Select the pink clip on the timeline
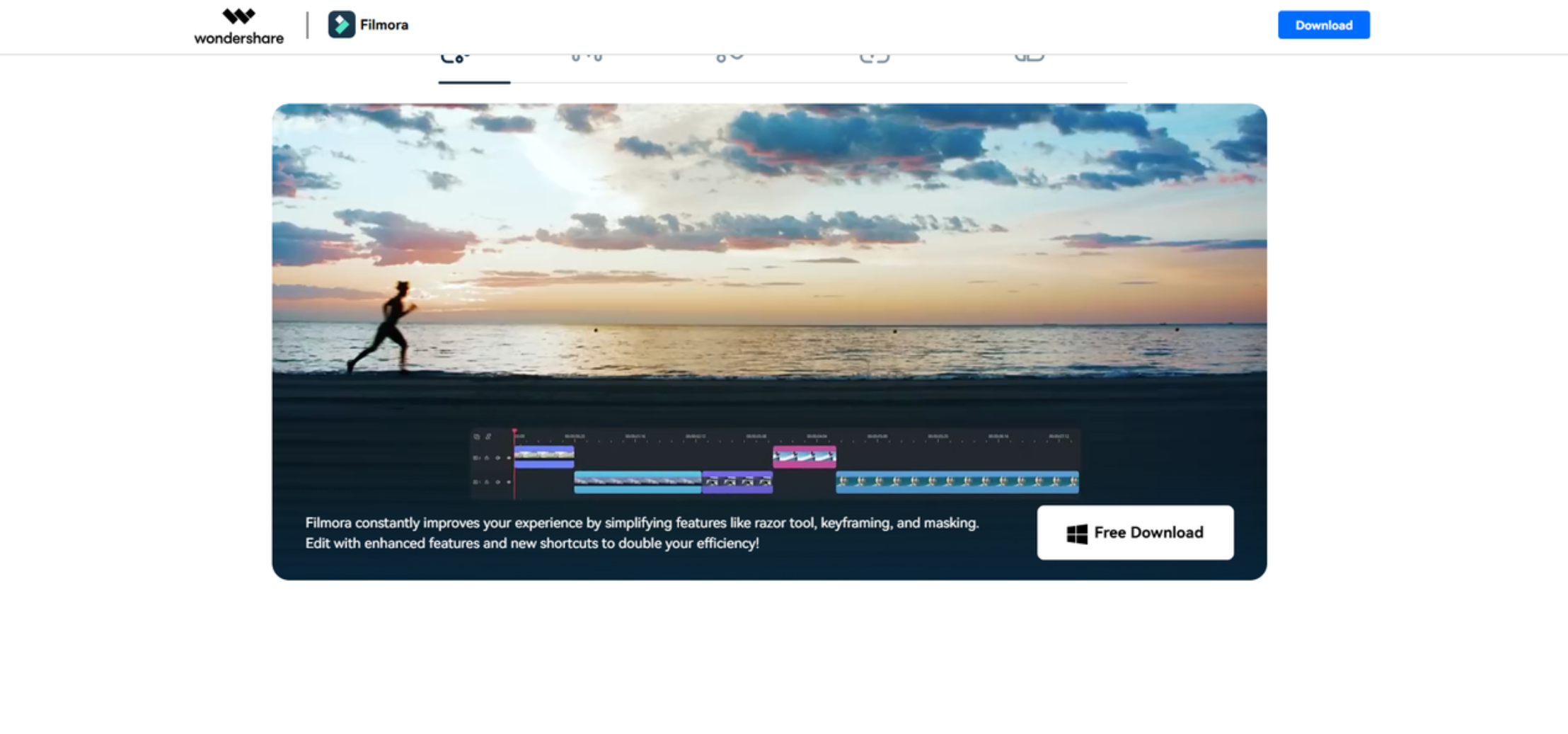The image size is (1568, 734). 804,457
